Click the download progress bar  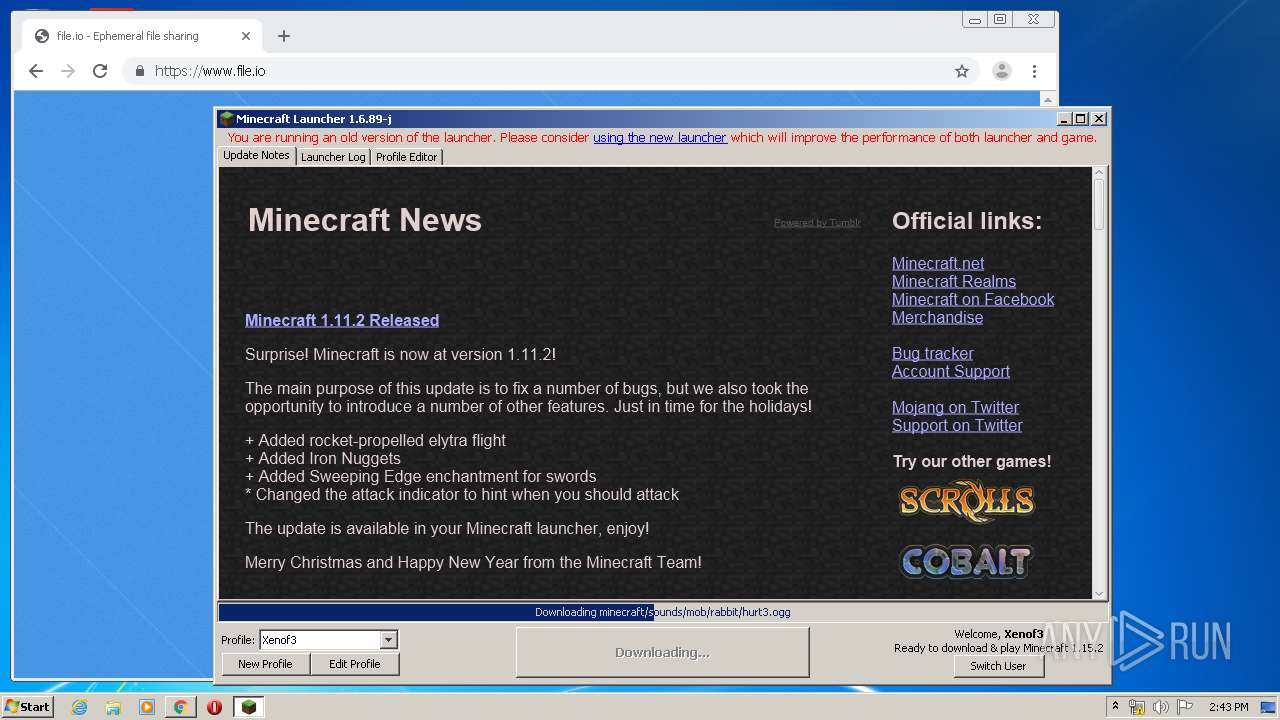coord(662,612)
